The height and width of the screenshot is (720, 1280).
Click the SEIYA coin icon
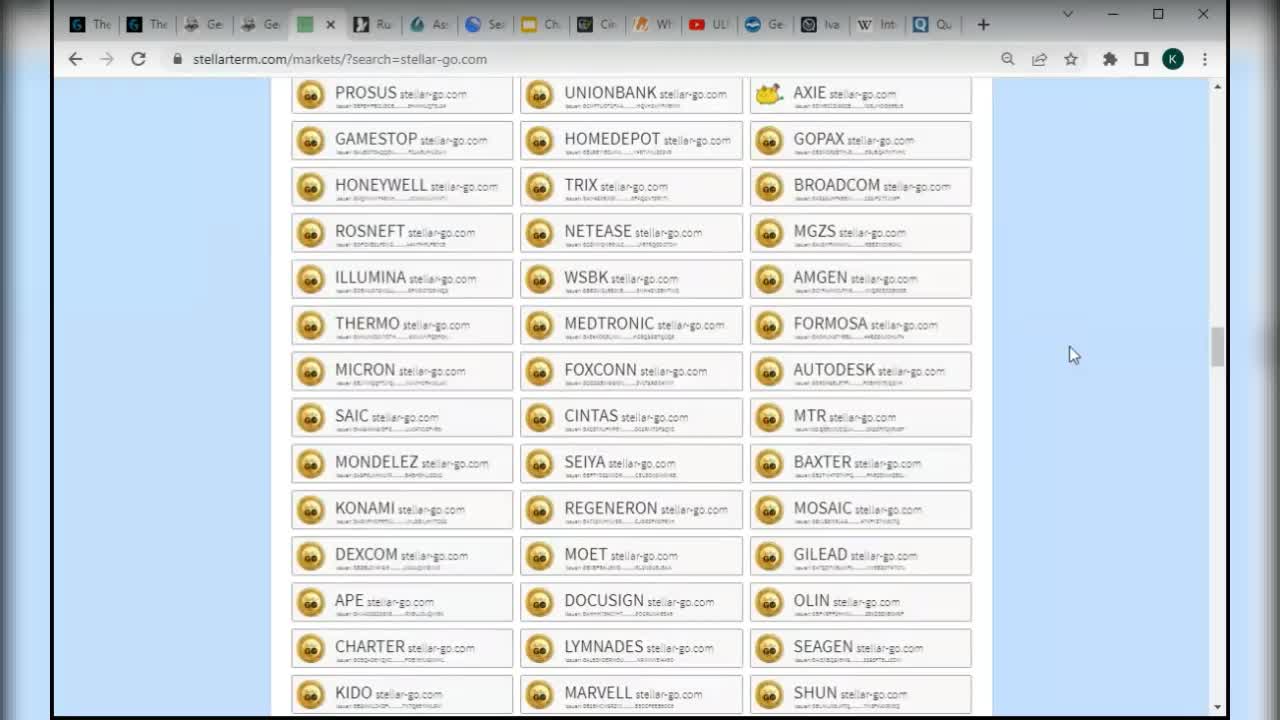point(539,463)
